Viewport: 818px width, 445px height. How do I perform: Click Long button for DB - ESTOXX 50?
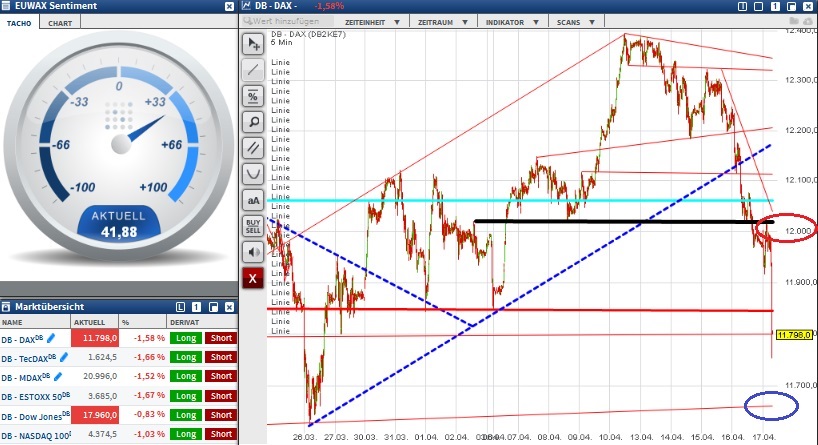186,395
